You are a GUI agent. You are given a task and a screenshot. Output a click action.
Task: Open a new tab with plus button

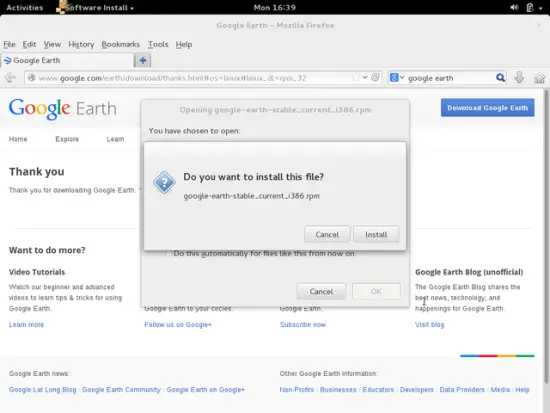pos(142,60)
